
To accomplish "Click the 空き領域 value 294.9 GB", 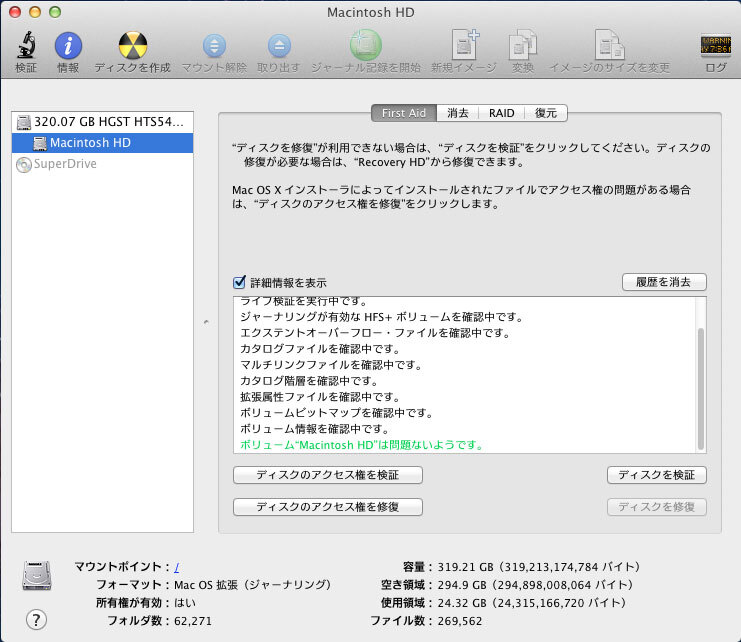I will (x=535, y=585).
